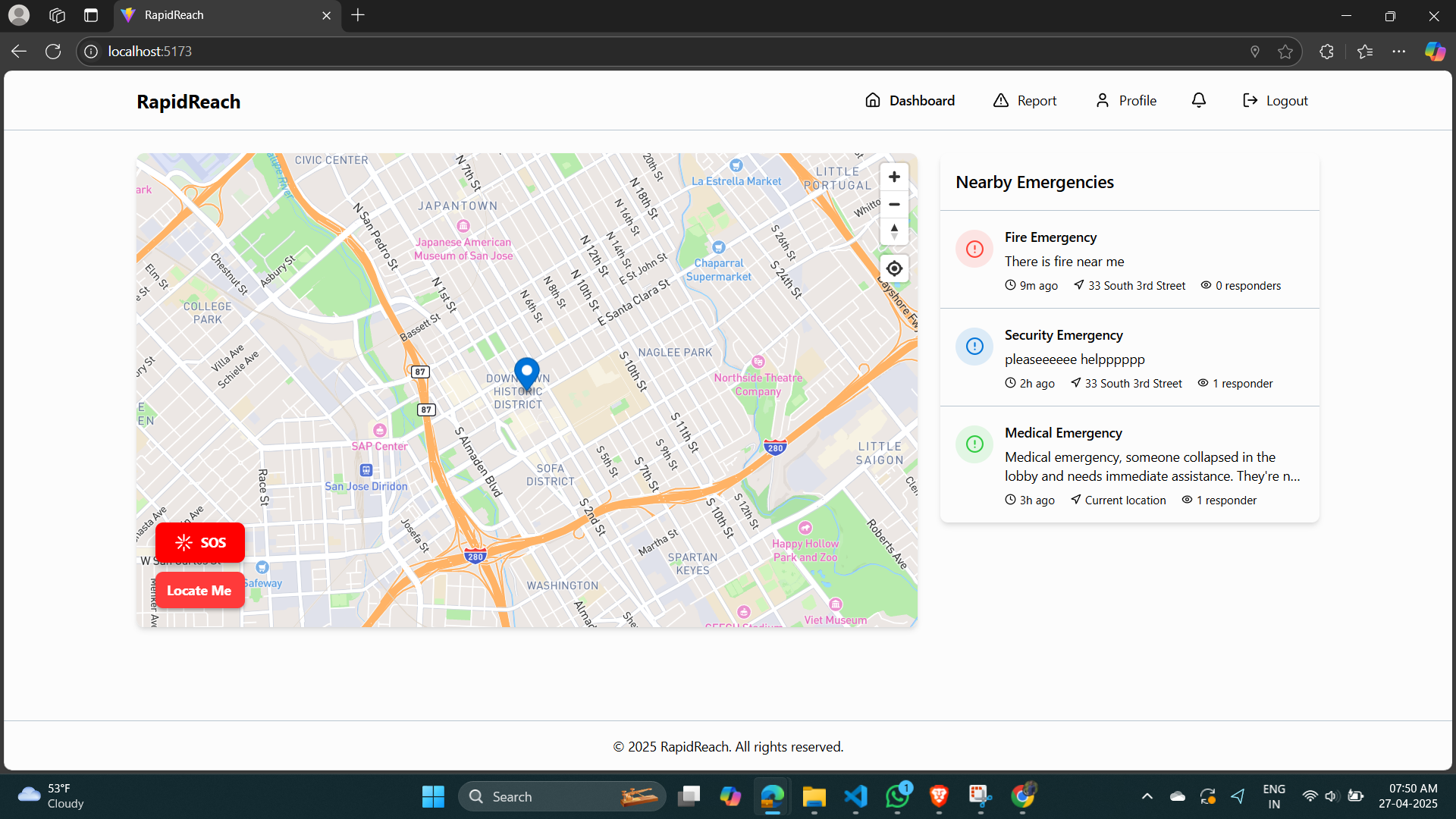This screenshot has width=1456, height=819.
Task: Click the notification bell icon
Action: [x=1198, y=100]
